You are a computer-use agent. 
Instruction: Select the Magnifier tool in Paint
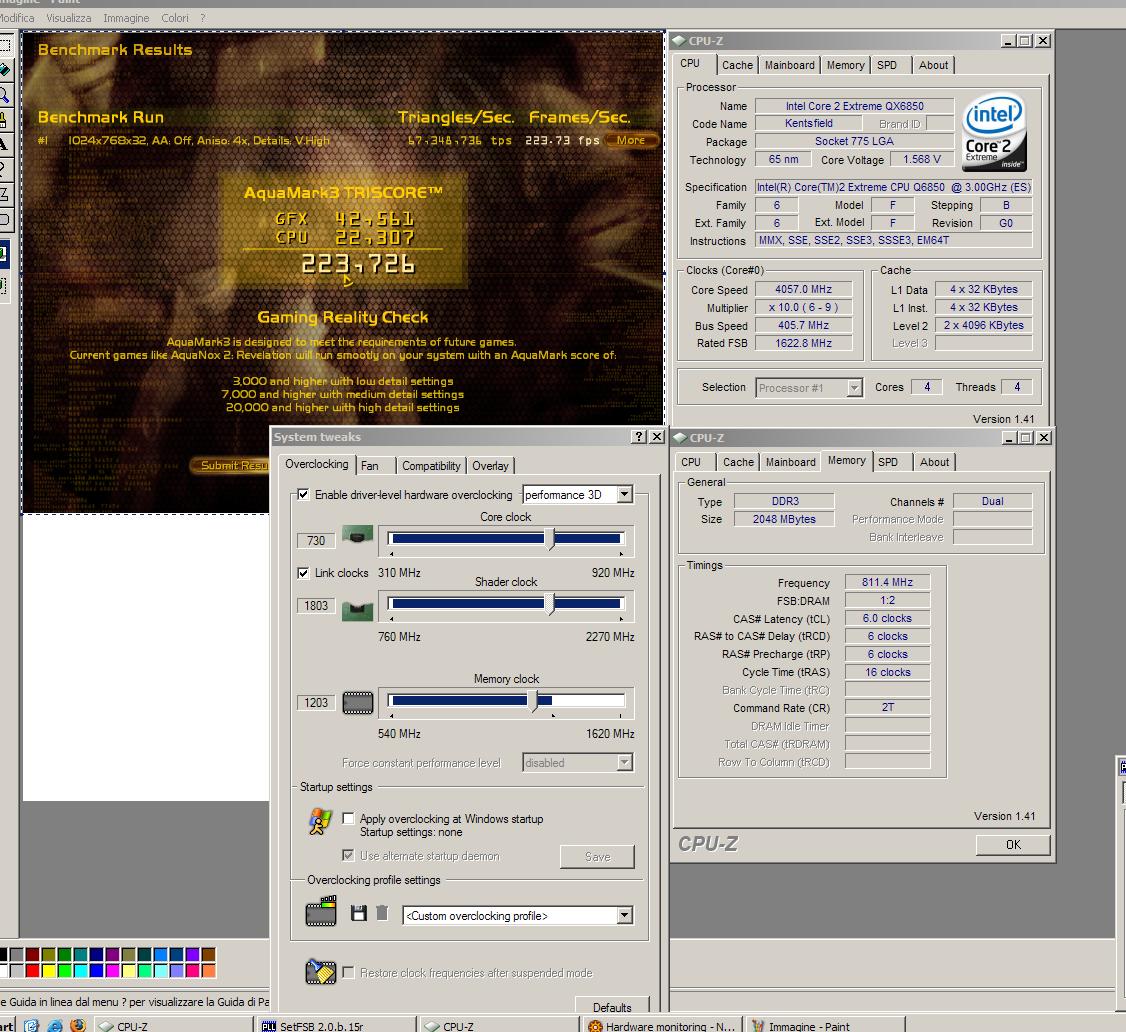[x=4, y=94]
